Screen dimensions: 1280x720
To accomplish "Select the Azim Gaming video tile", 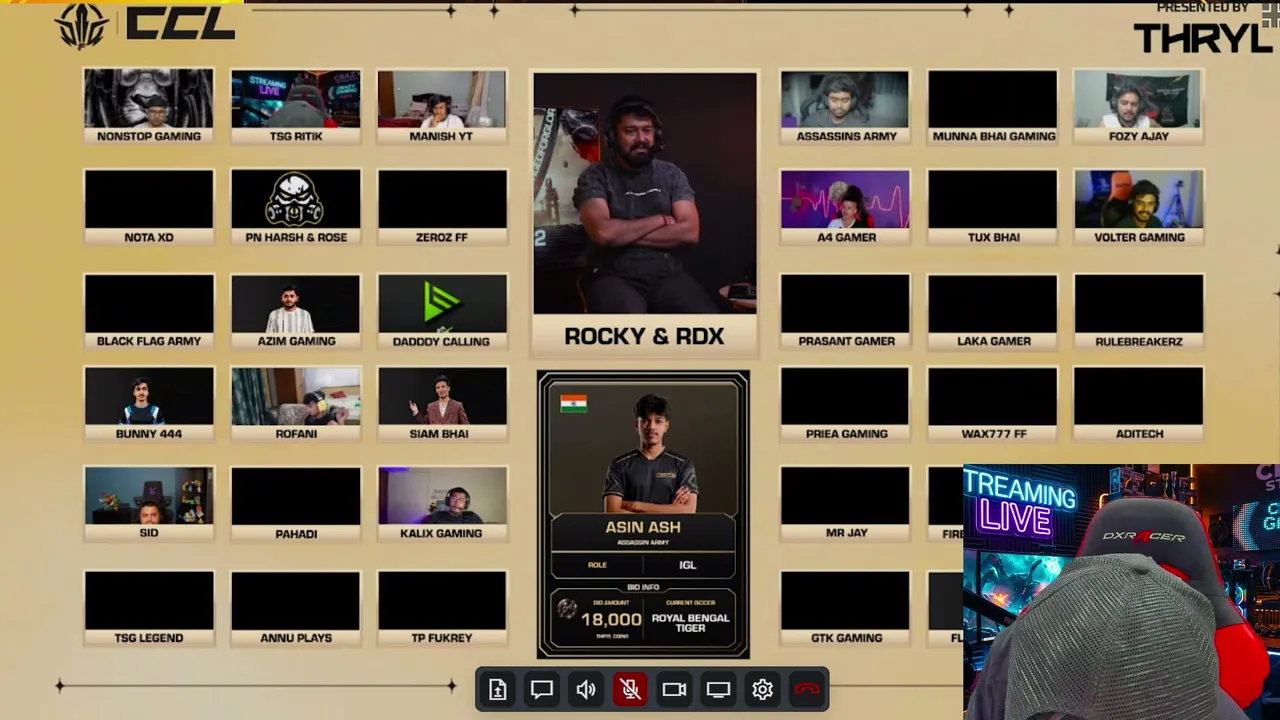I will [x=296, y=311].
